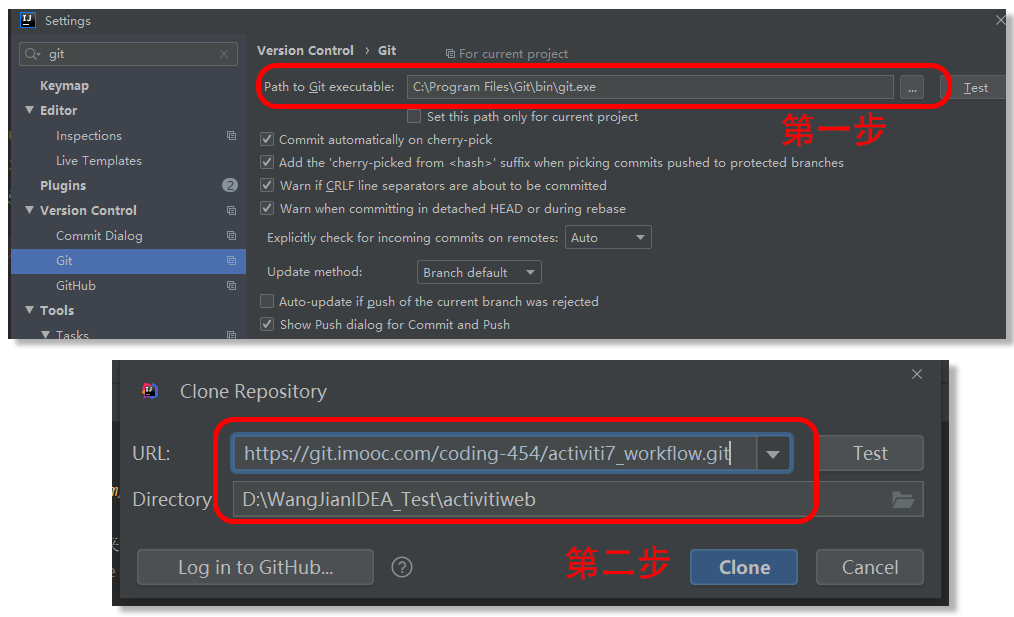Select Keymap in settings tree
Screen dimensions: 1014x617
click(64, 85)
